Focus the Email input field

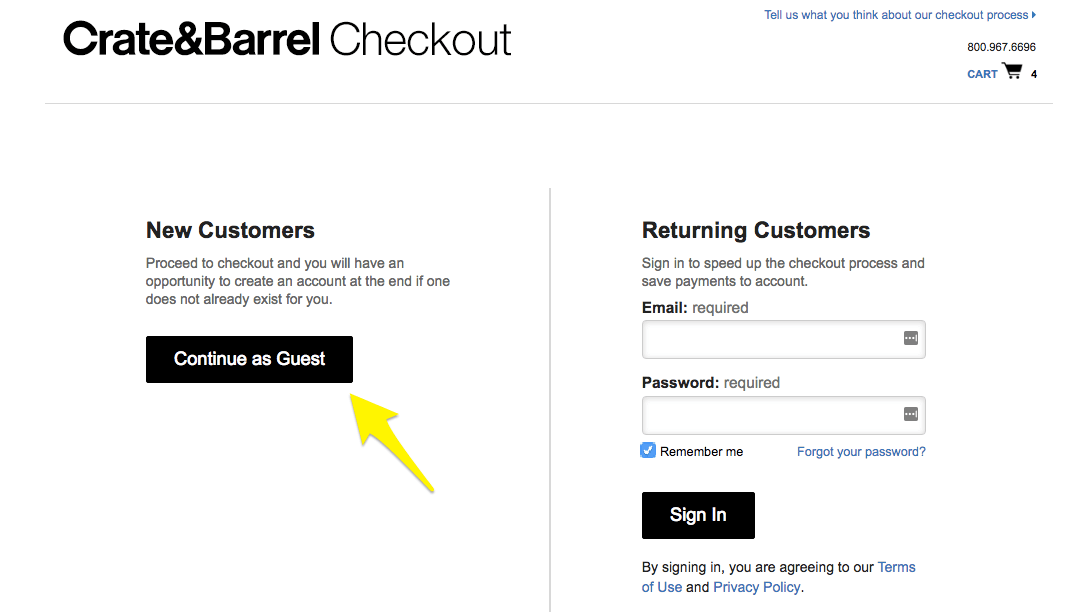(783, 339)
